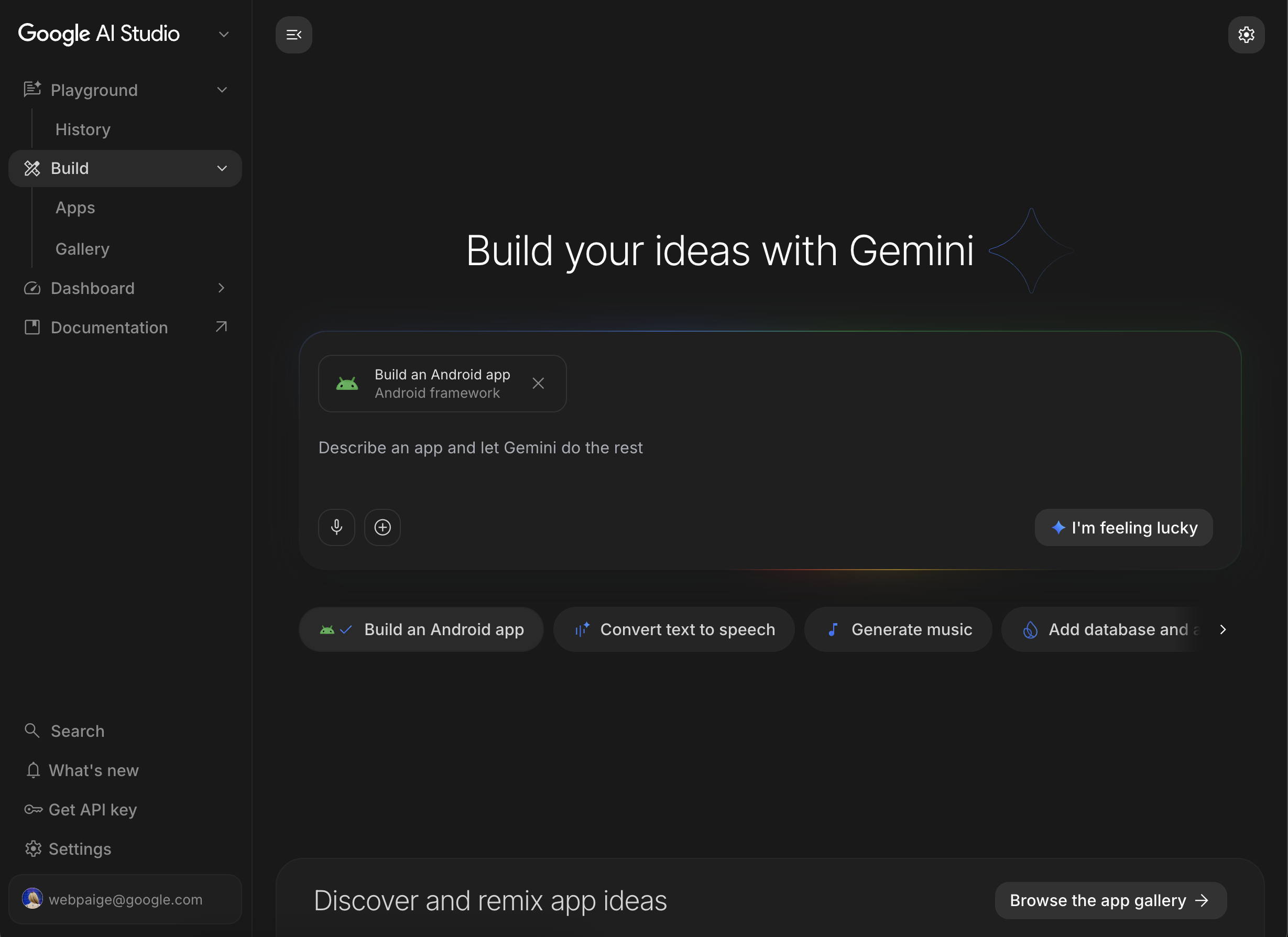The height and width of the screenshot is (937, 1288).
Task: Click the Google AI Studio logo
Action: pyautogui.click(x=99, y=34)
